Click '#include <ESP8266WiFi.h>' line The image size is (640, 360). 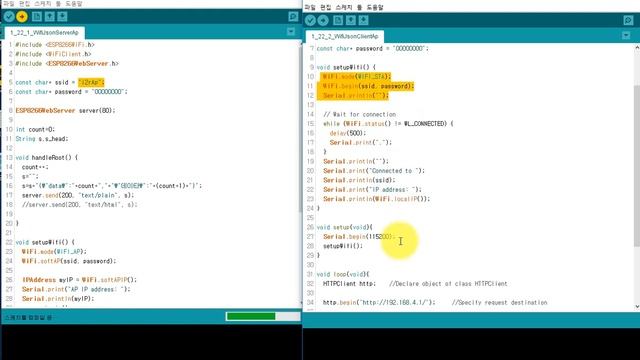click(x=55, y=45)
